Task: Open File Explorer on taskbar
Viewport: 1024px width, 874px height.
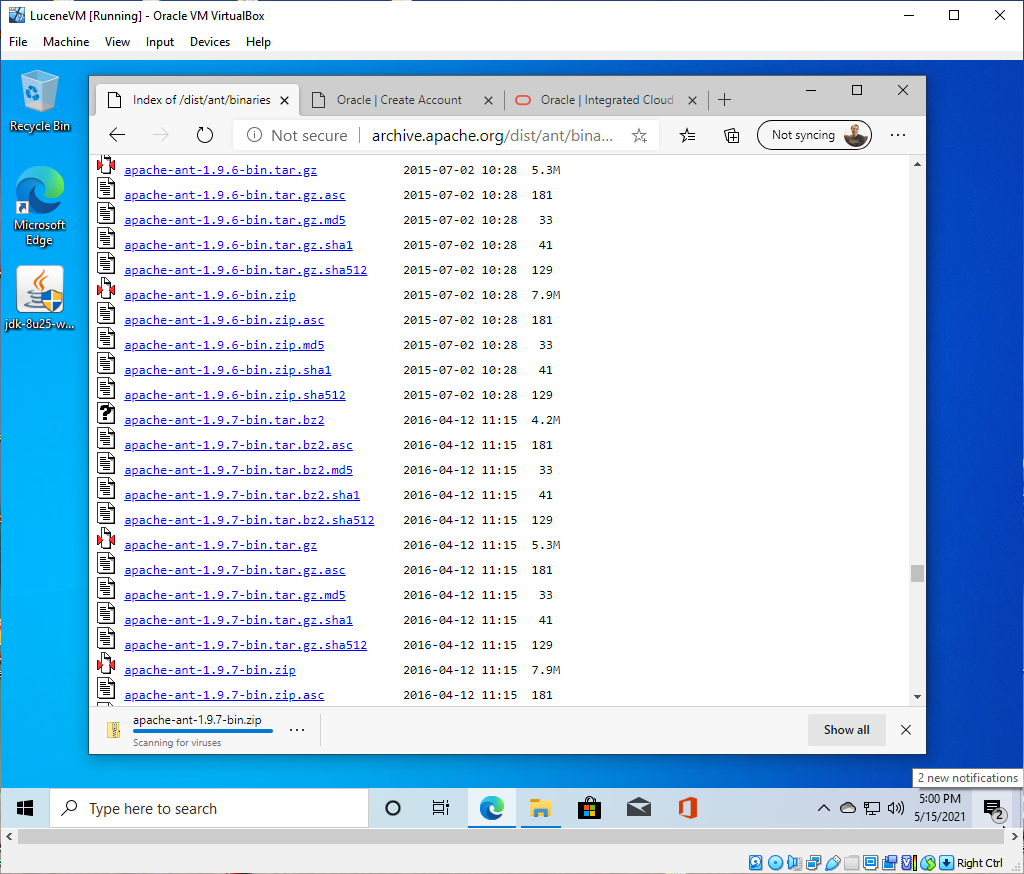Action: (x=540, y=808)
